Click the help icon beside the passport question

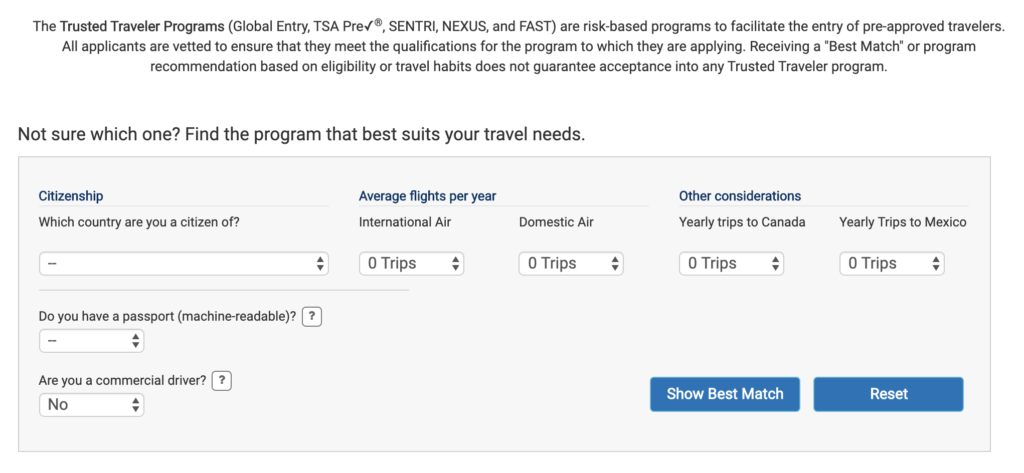point(312,316)
